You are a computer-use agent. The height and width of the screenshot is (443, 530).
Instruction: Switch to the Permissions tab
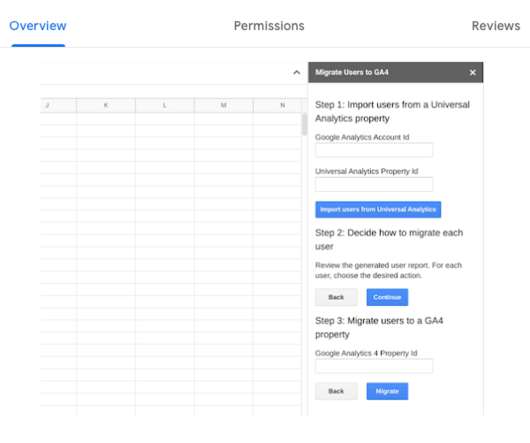[x=269, y=26]
